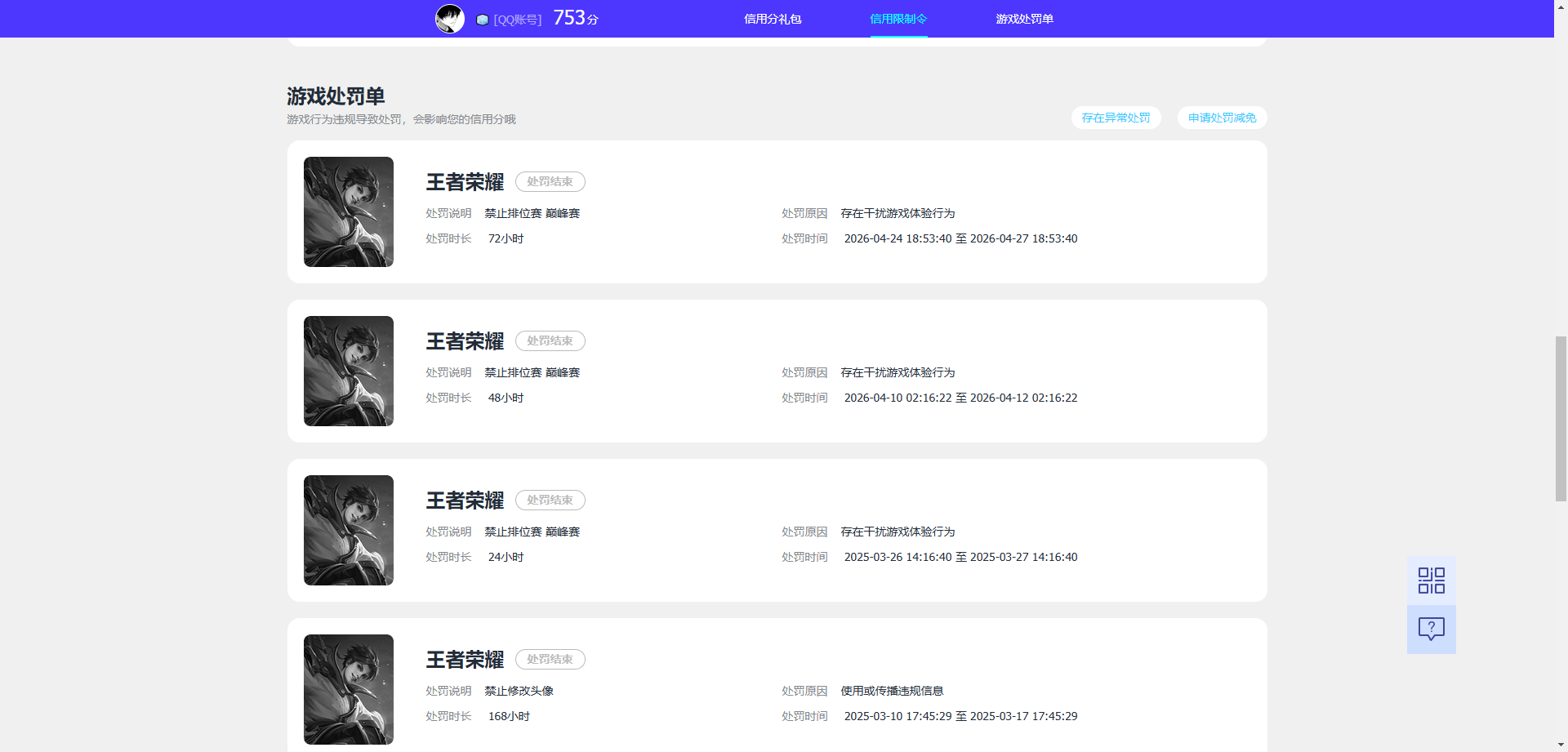This screenshot has width=1568, height=752.
Task: Click the [QQ账号] label
Action: click(x=518, y=20)
